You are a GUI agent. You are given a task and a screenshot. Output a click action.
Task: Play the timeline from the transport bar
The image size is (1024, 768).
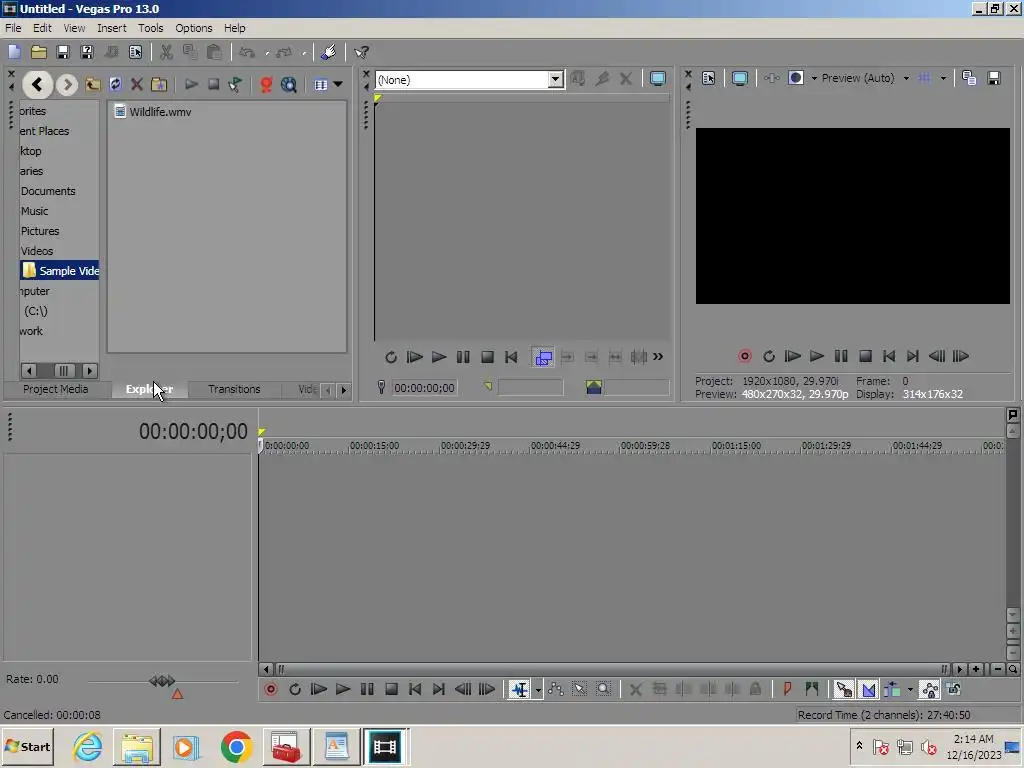pyautogui.click(x=343, y=690)
